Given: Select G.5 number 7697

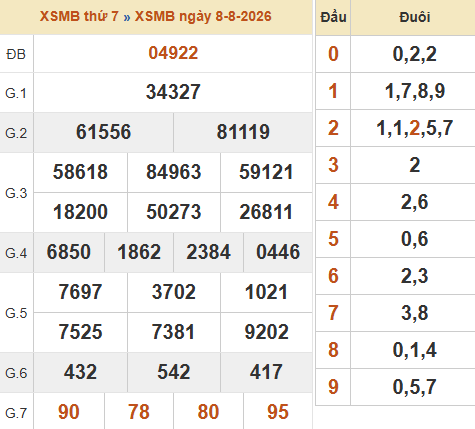Looking at the screenshot, I should 80,292.
